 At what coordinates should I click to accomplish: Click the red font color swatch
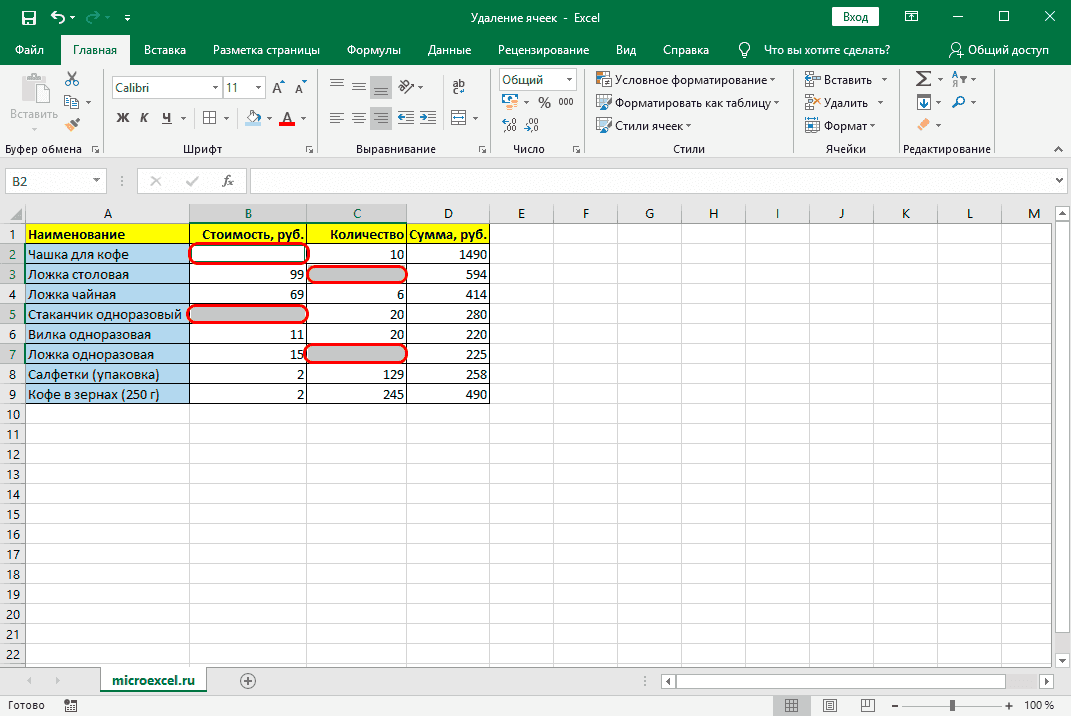(287, 118)
